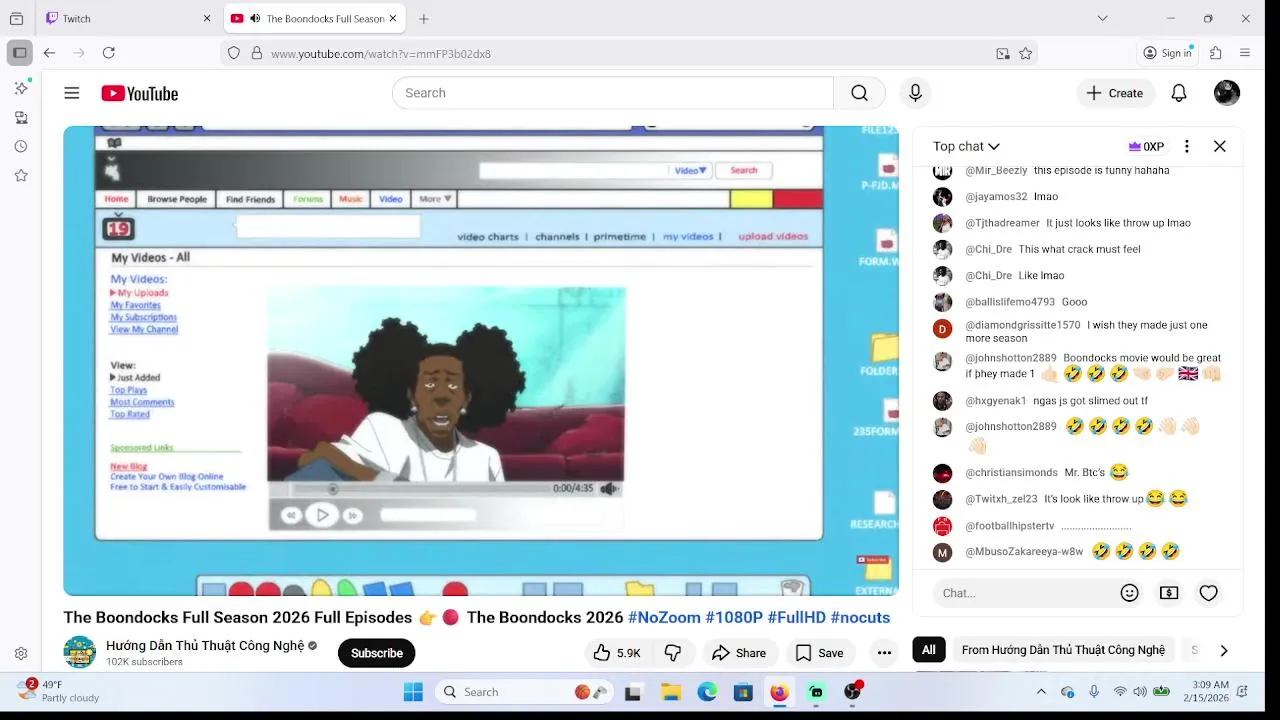Viewport: 1280px width, 720px height.
Task: Click the YouTube search input field
Action: pyautogui.click(x=613, y=93)
